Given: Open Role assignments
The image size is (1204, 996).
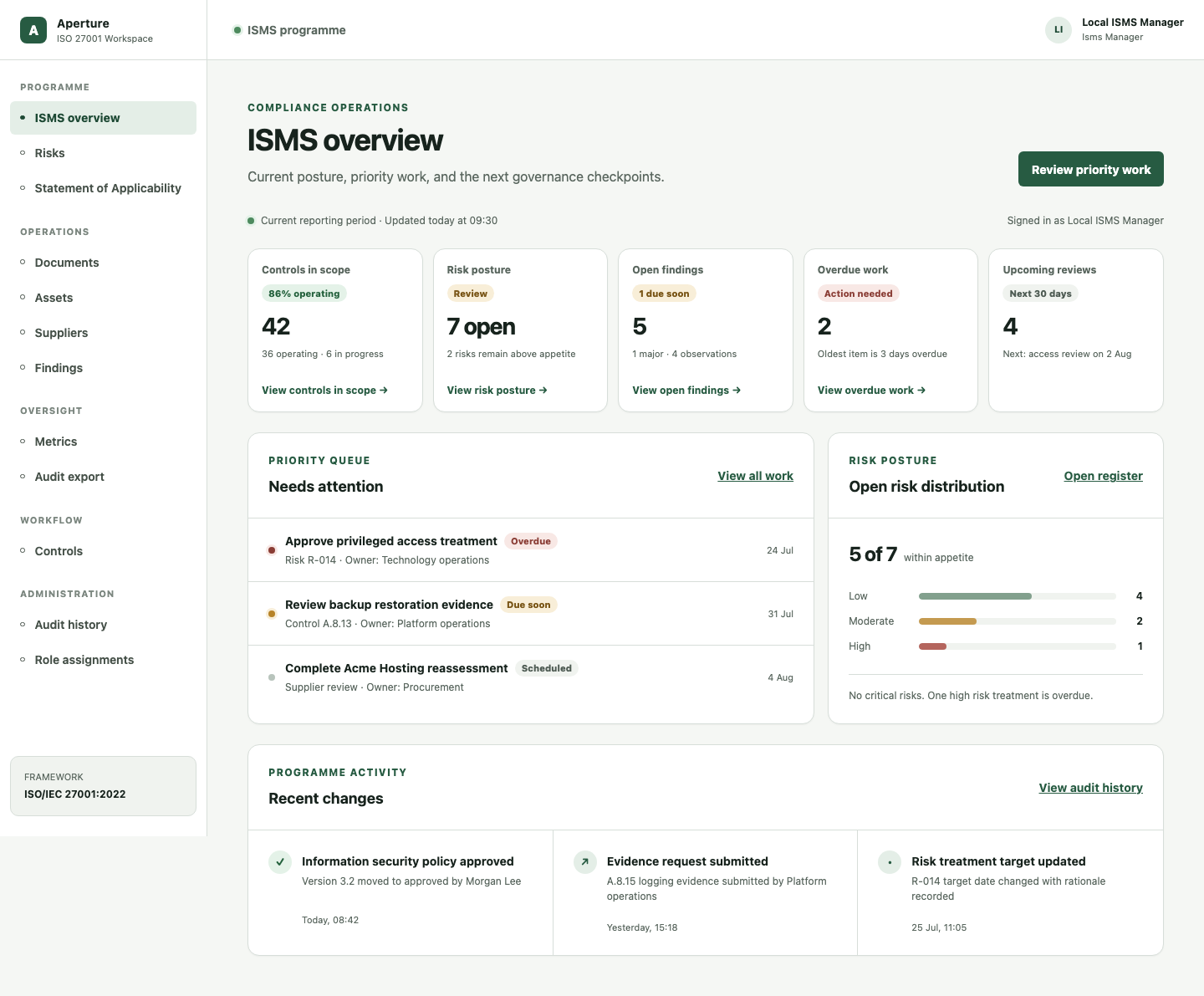Looking at the screenshot, I should click(103, 660).
